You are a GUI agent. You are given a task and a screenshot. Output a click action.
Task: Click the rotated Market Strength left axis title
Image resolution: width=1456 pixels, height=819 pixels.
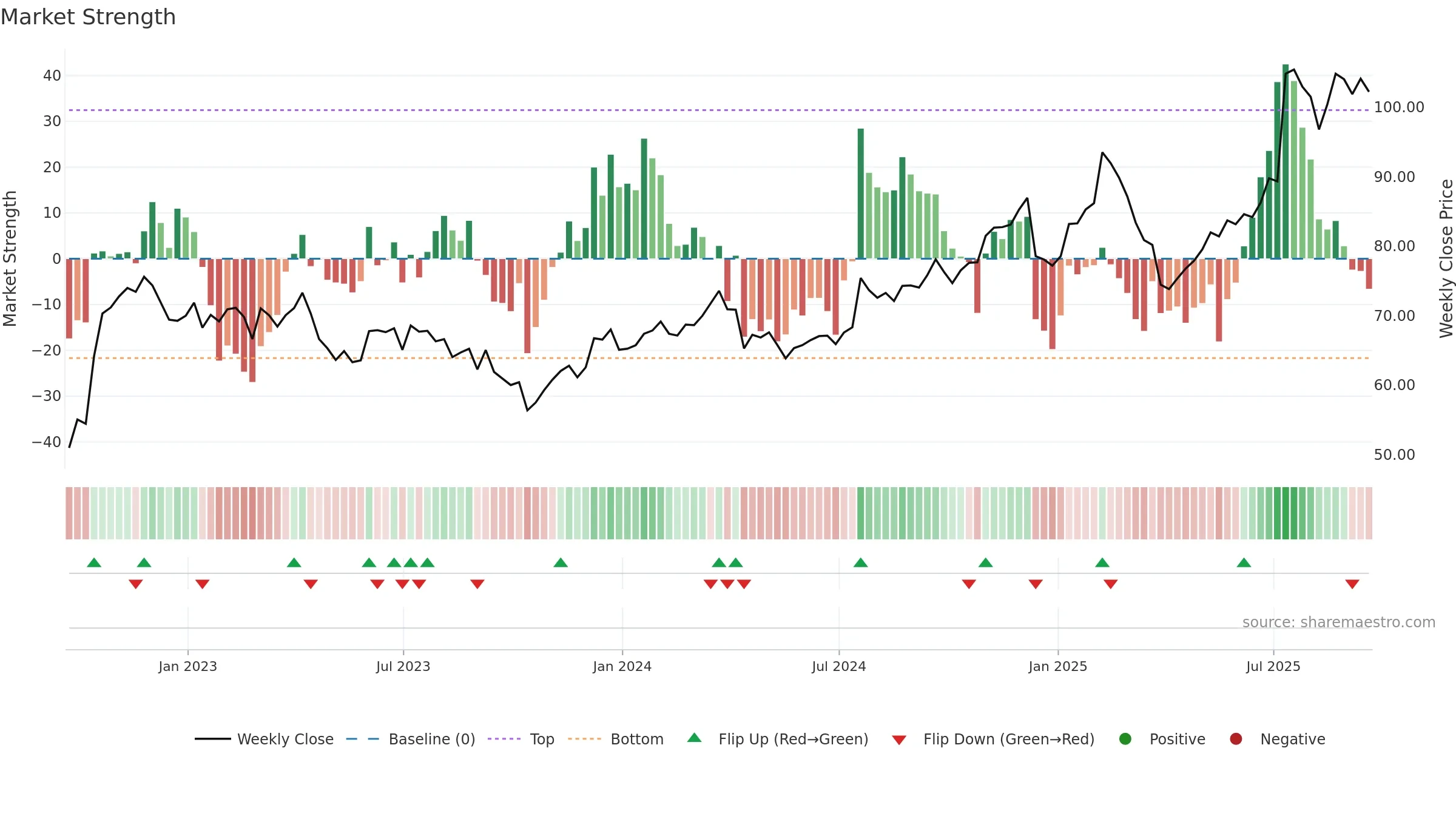(x=10, y=258)
